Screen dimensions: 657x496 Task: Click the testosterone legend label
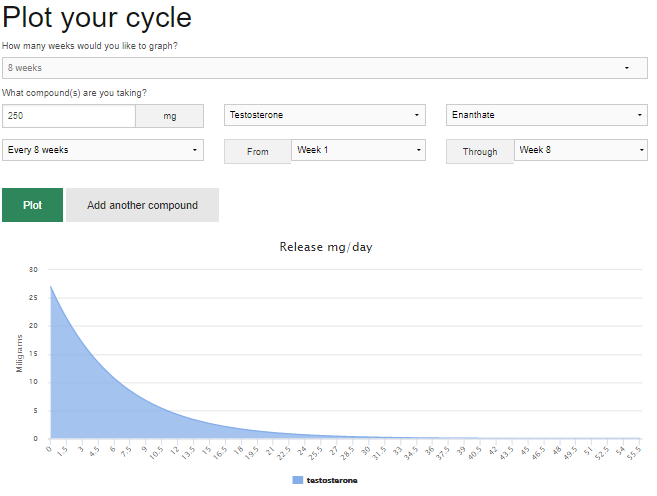point(332,480)
